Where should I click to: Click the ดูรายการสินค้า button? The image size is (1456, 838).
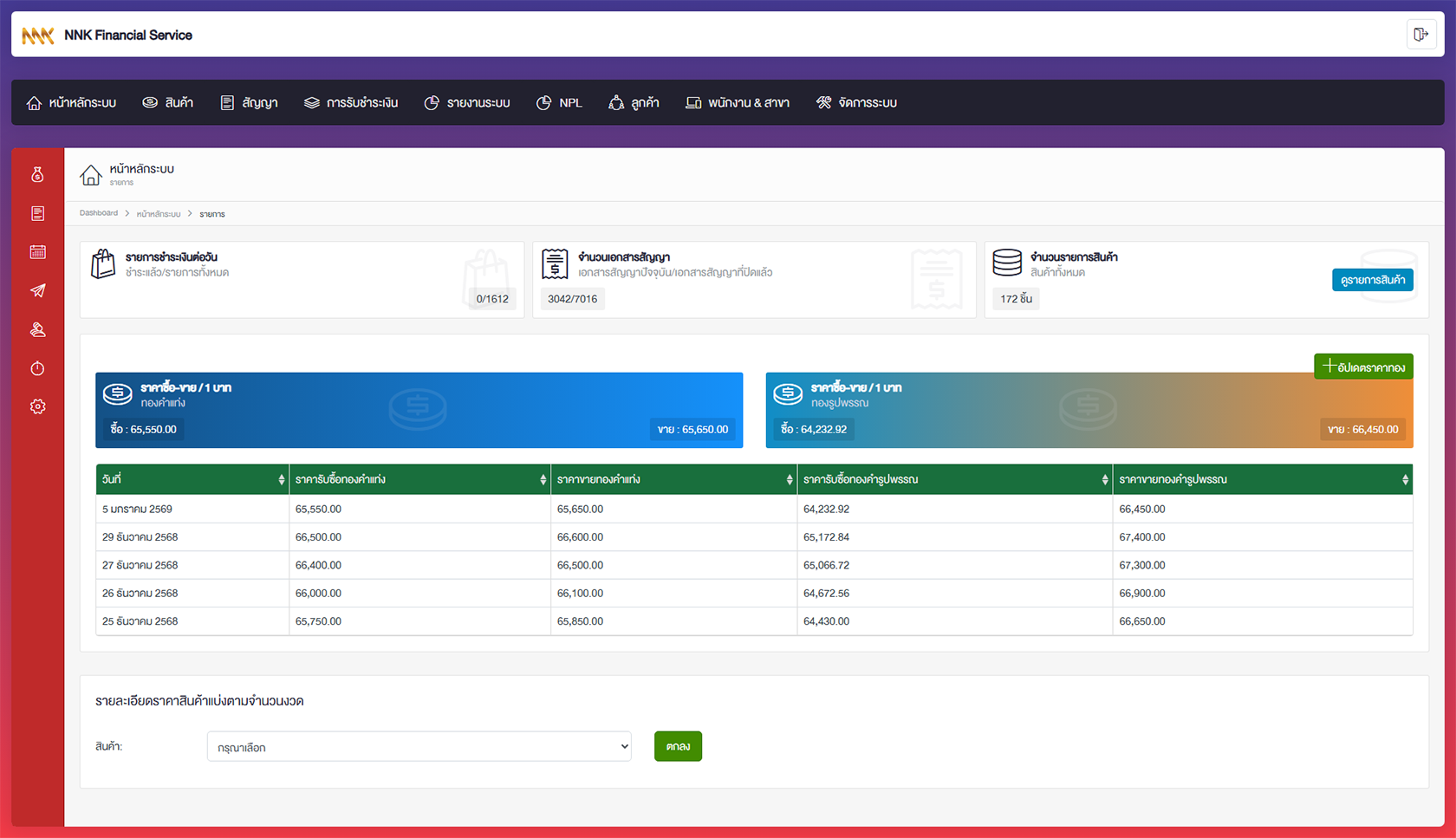coord(1372,280)
